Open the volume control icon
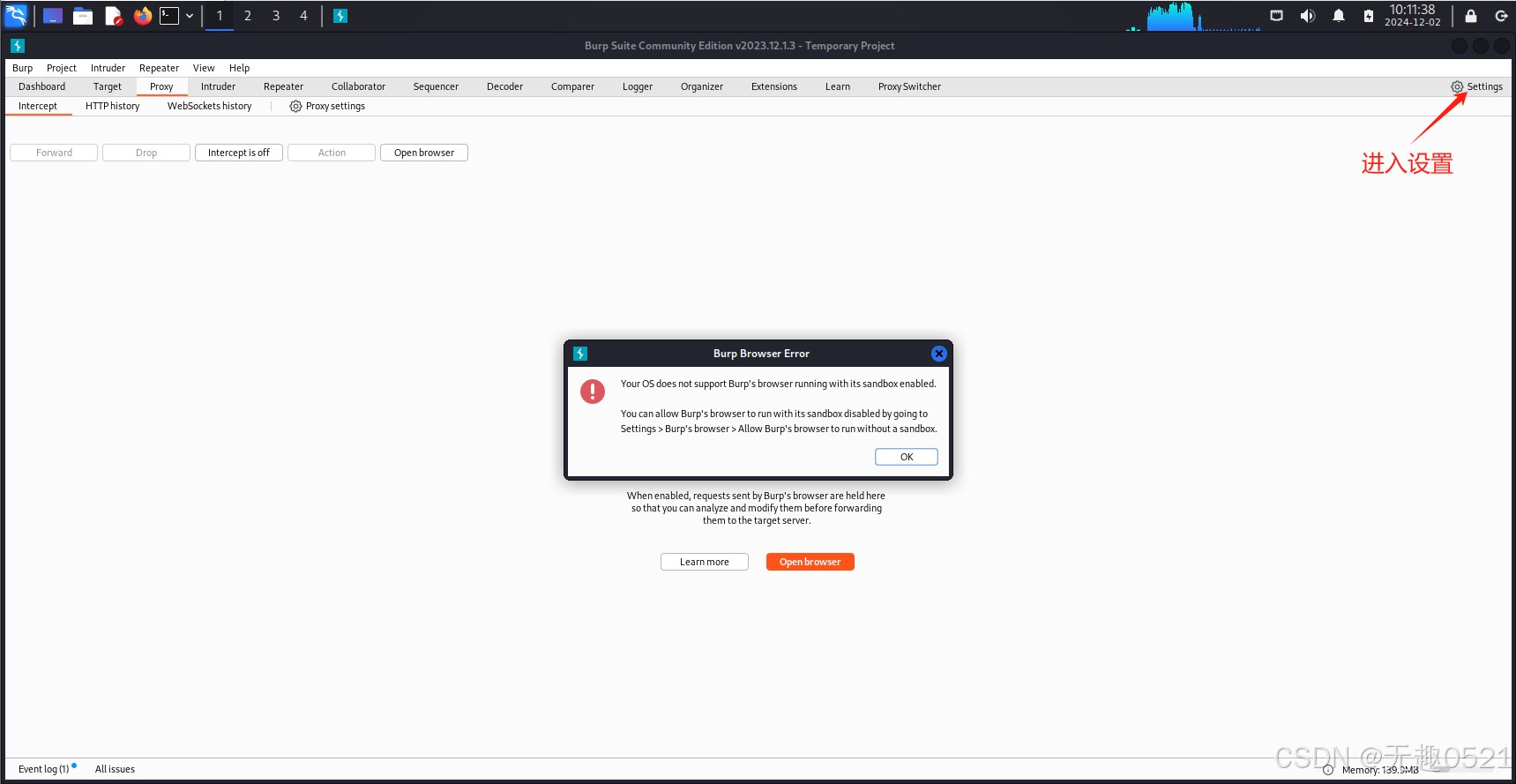The image size is (1516, 784). [x=1307, y=16]
